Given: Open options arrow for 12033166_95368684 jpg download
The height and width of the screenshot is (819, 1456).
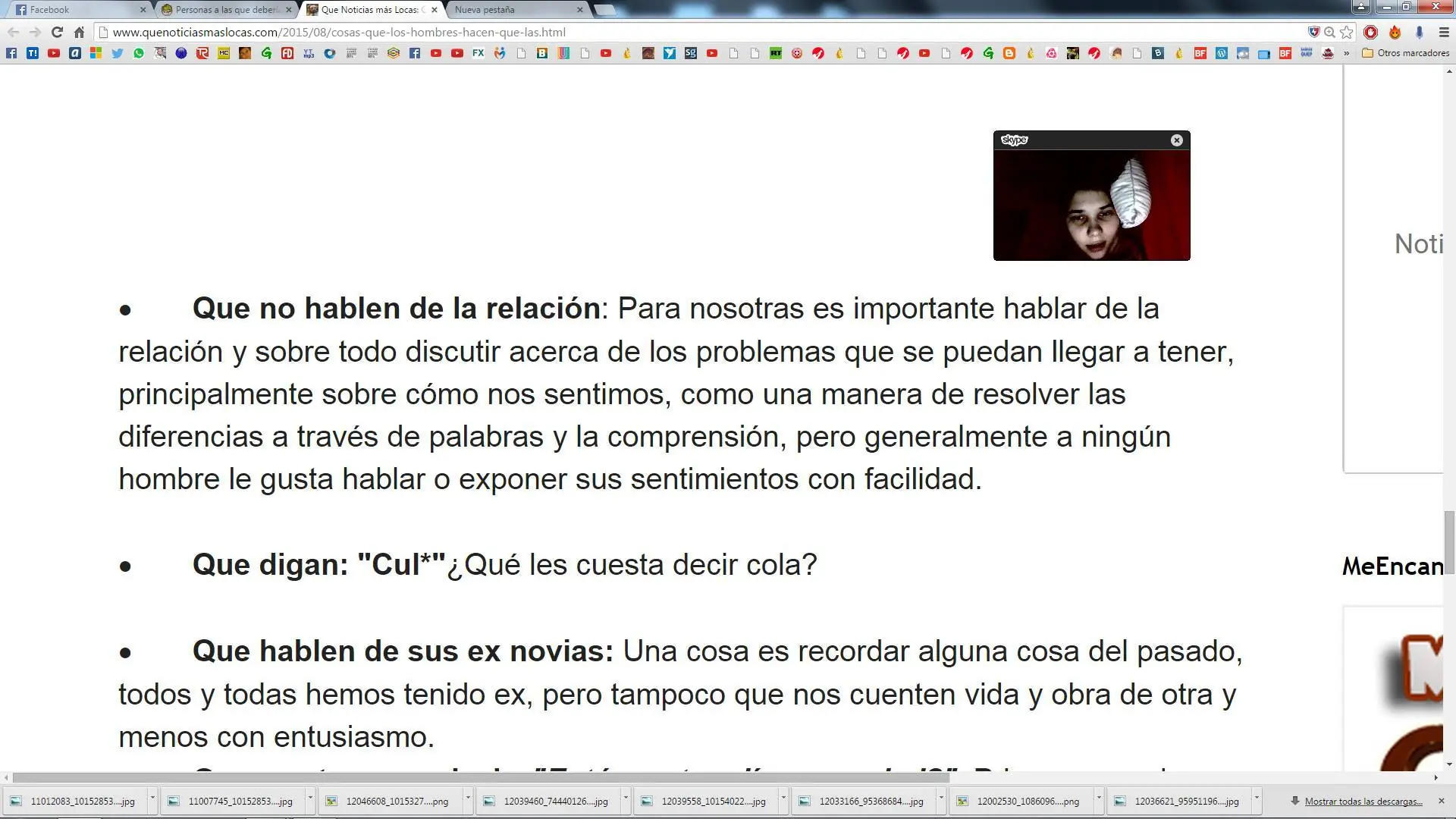Looking at the screenshot, I should tap(941, 799).
